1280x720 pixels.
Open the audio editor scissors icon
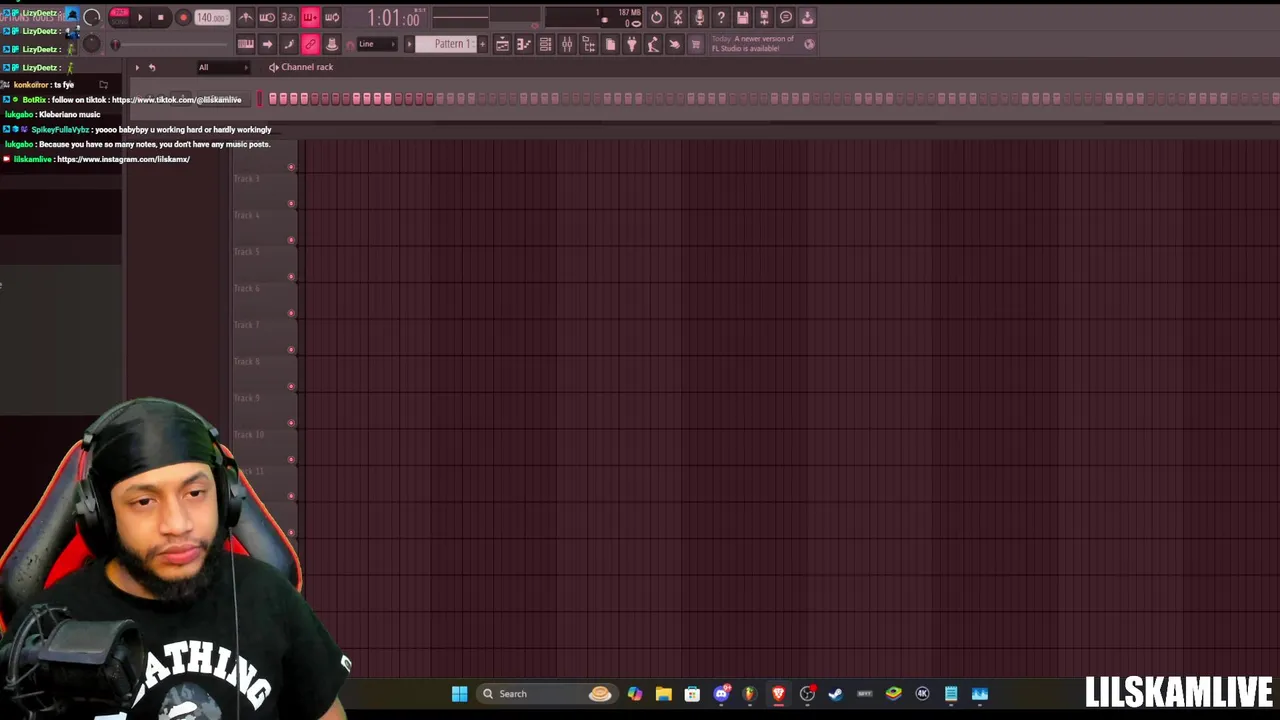[x=678, y=17]
